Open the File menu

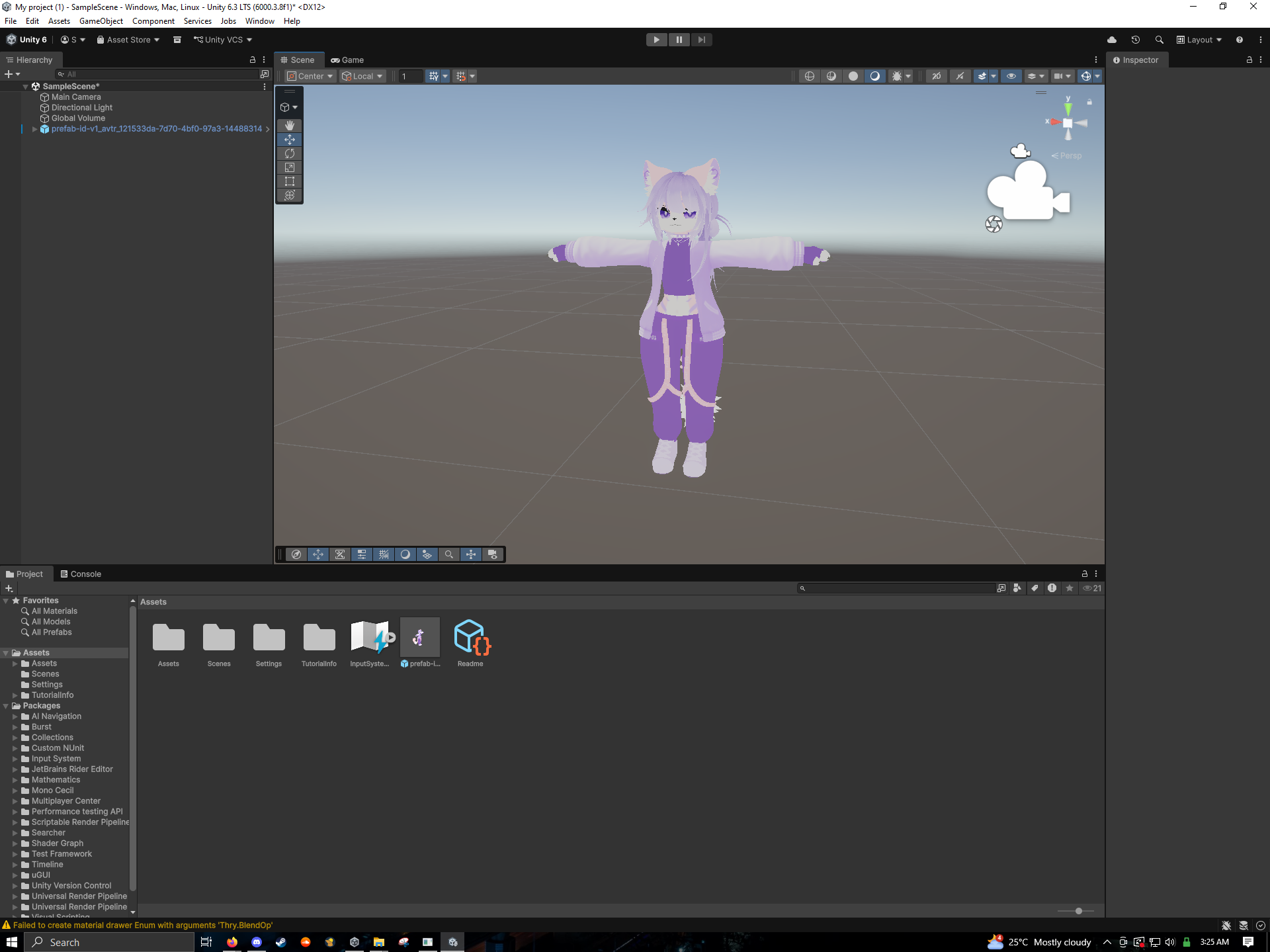coord(11,21)
